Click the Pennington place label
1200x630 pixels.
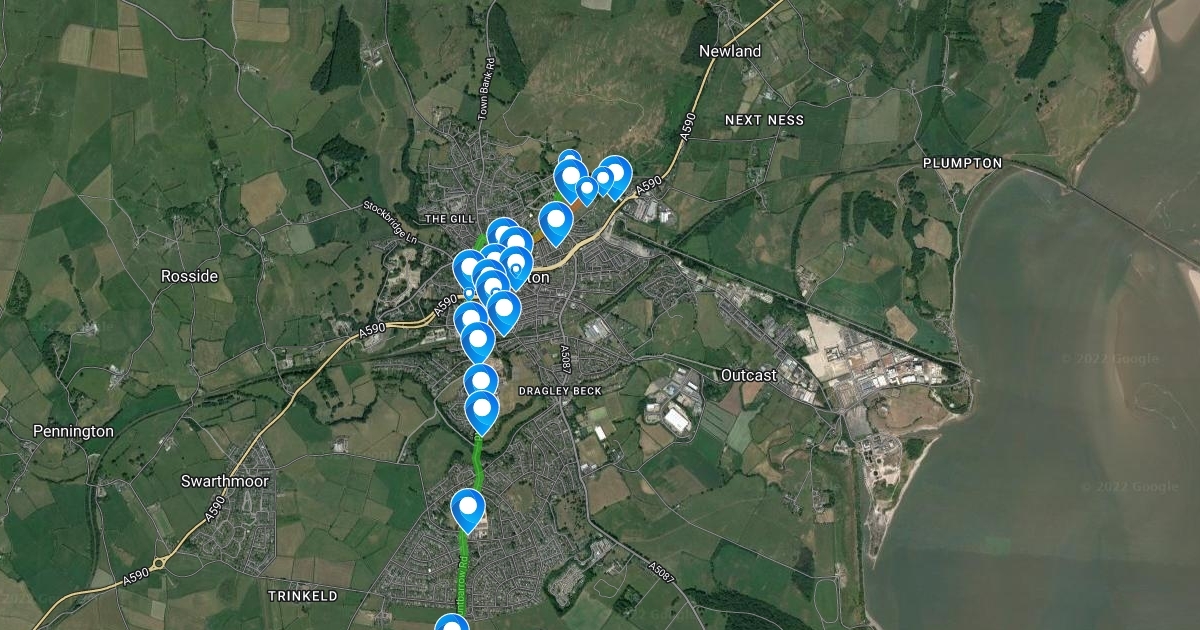coord(73,431)
